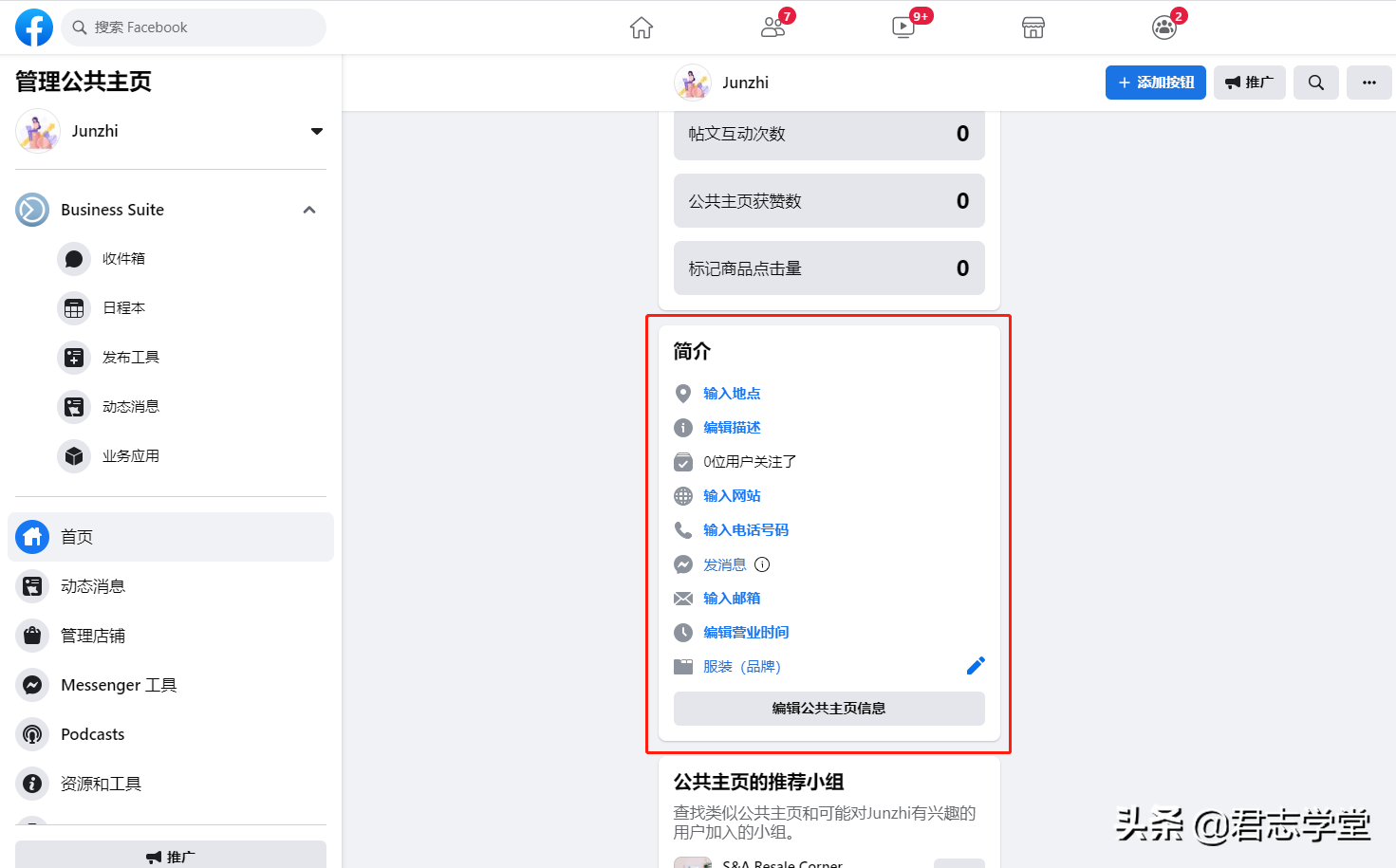This screenshot has width=1396, height=868.
Task: Click the 帖文互动次数 stat row
Action: pyautogui.click(x=829, y=134)
